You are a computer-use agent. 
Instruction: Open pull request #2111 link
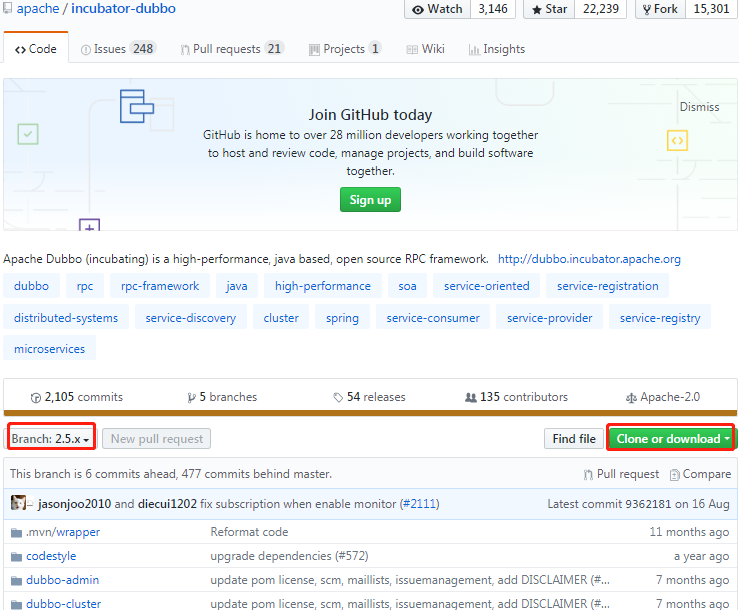click(419, 503)
